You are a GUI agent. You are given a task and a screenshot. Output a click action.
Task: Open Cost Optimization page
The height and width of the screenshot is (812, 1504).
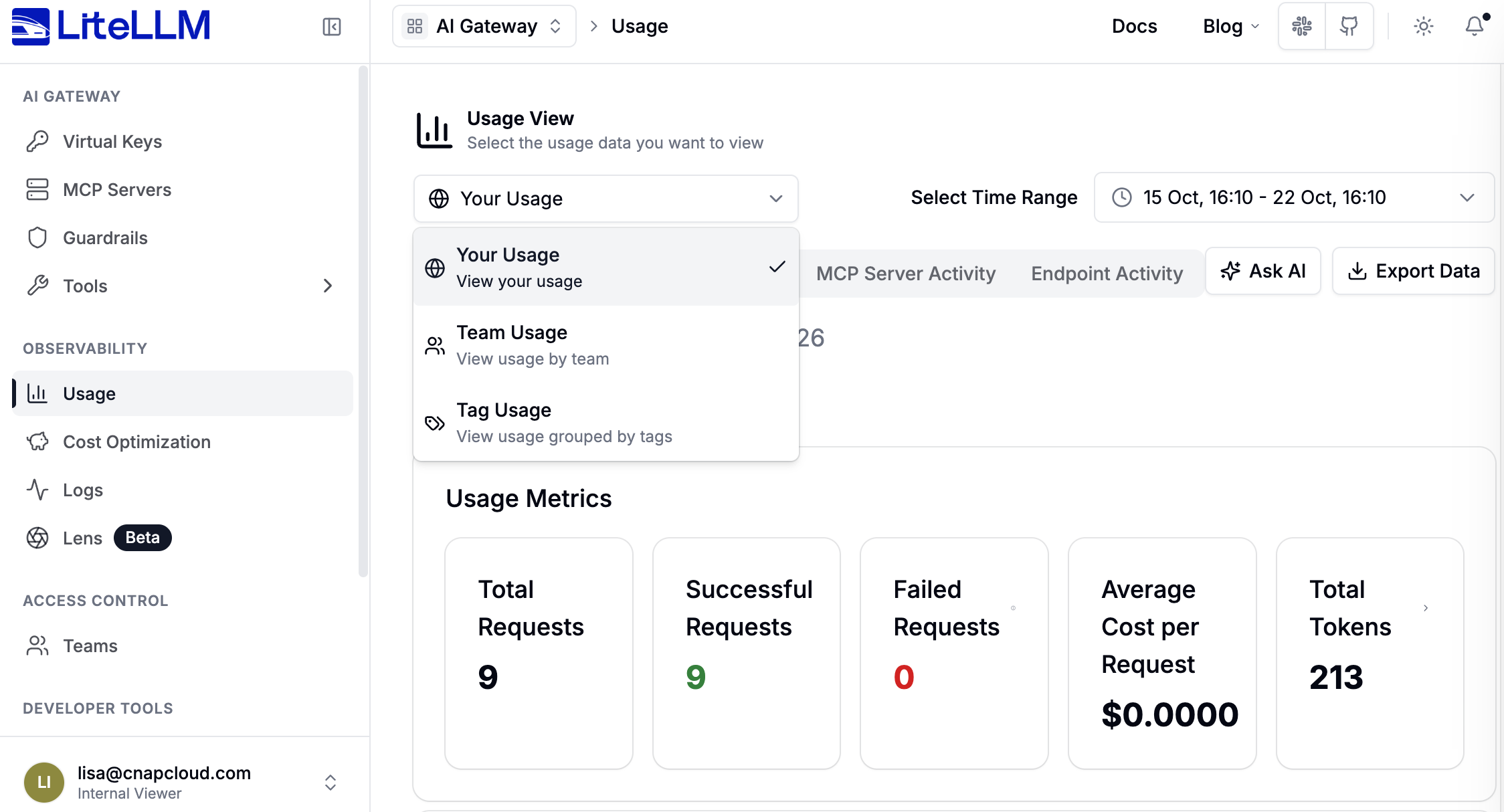click(x=182, y=441)
